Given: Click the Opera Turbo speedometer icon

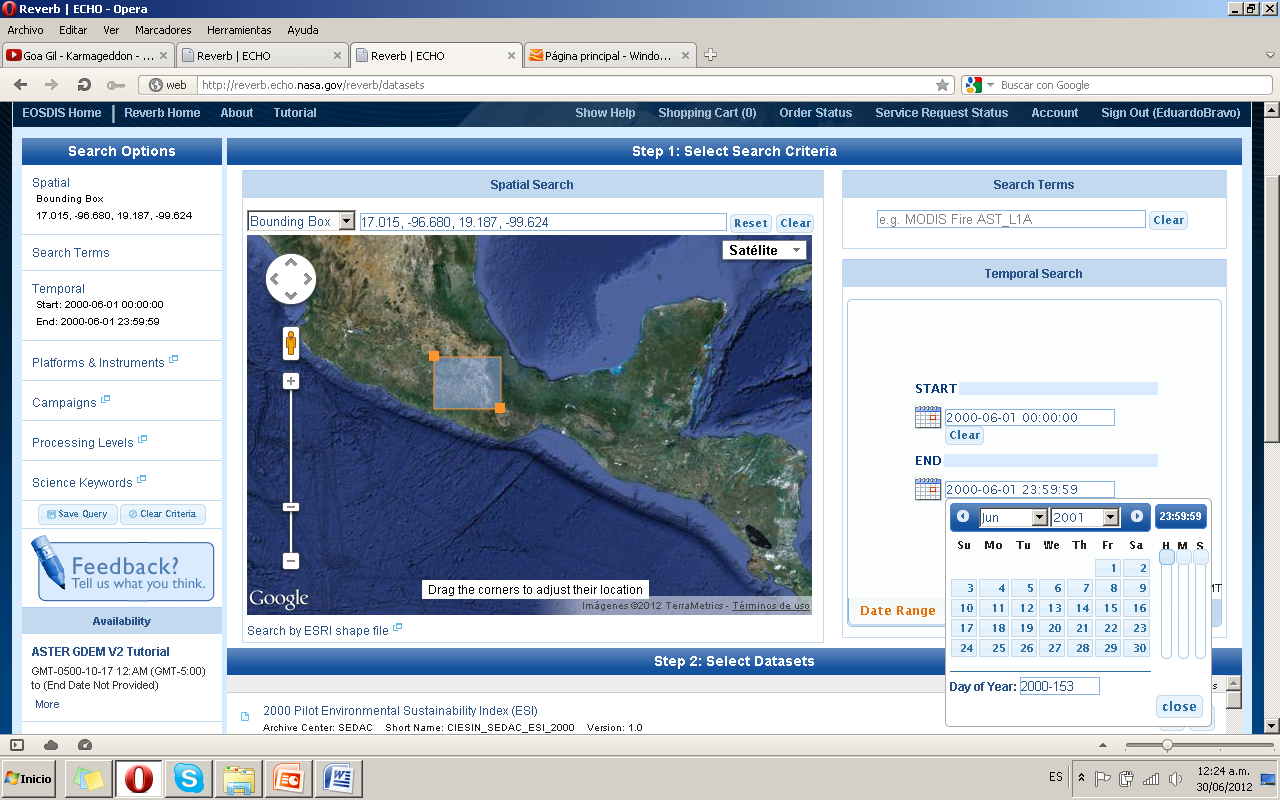Looking at the screenshot, I should pos(84,745).
